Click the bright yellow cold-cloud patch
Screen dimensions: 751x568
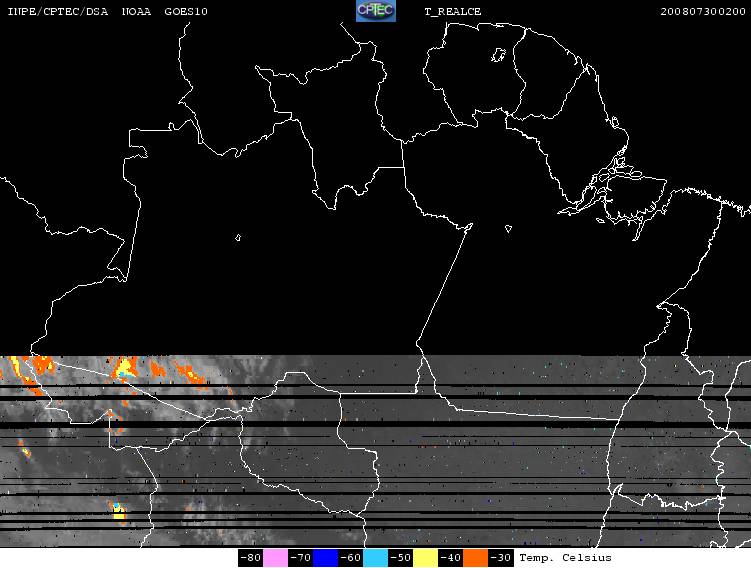[119, 513]
